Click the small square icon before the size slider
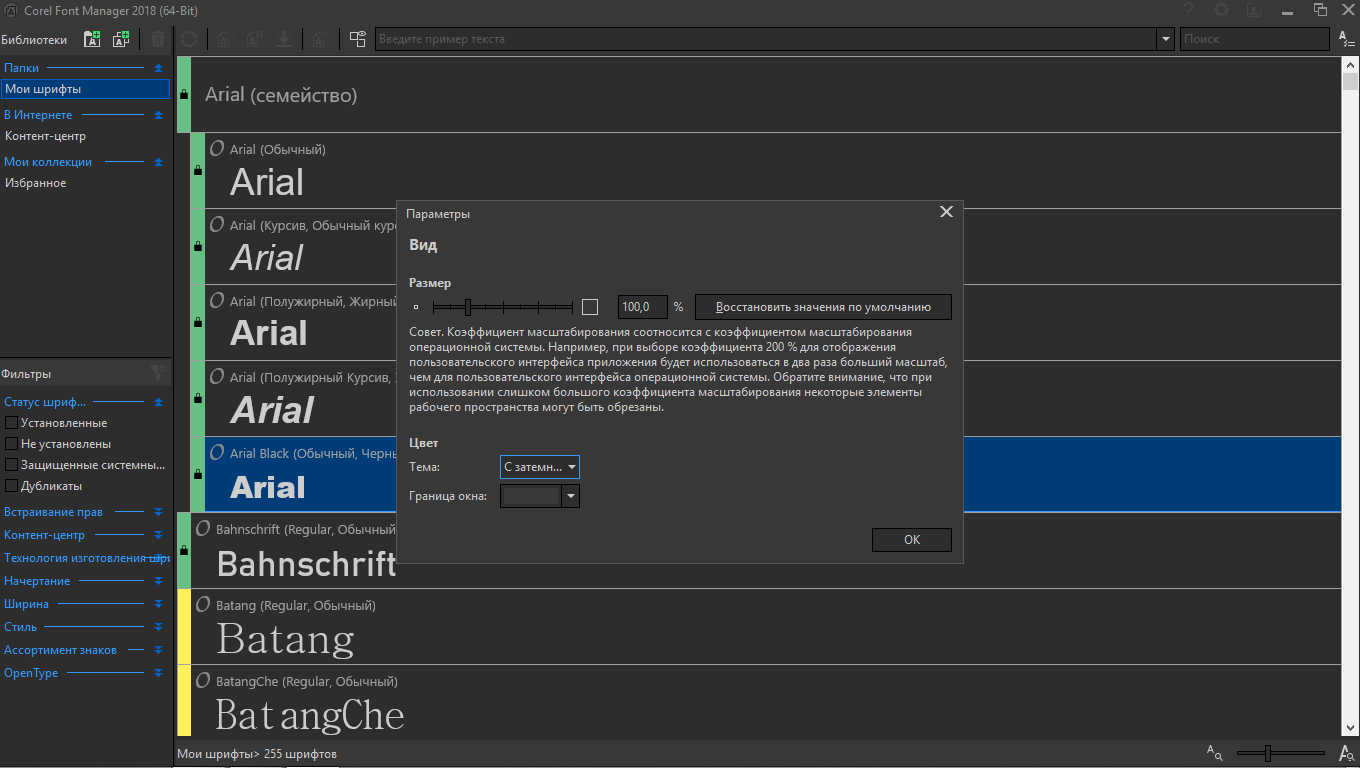Image resolution: width=1360 pixels, height=768 pixels. pyautogui.click(x=416, y=307)
